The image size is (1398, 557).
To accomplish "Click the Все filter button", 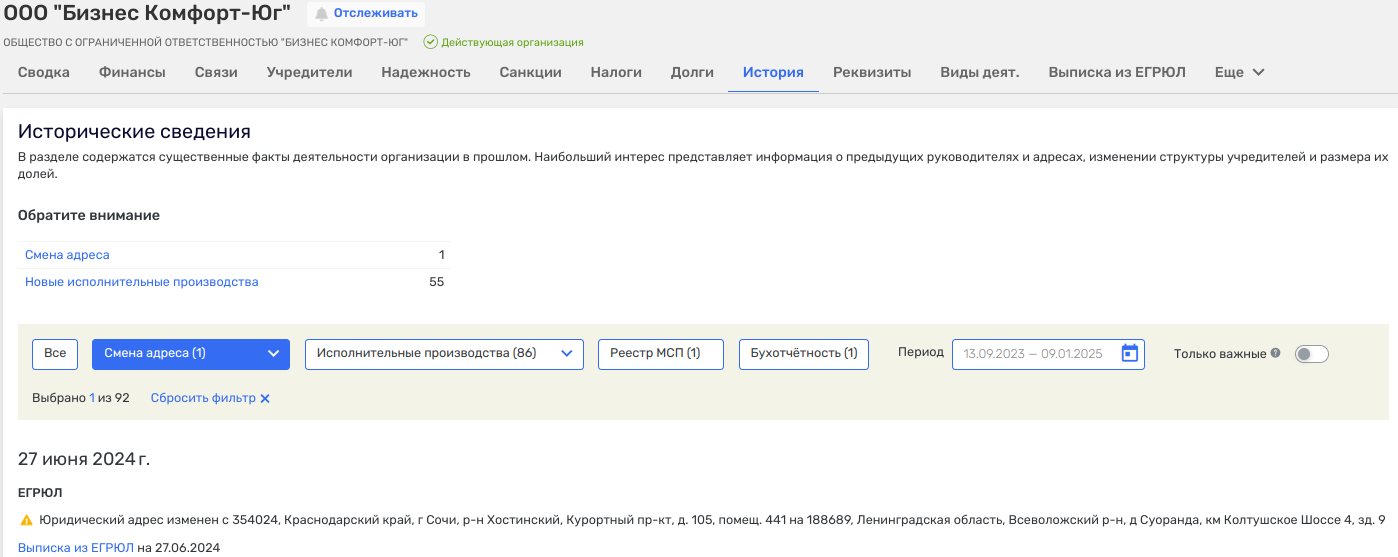I will pos(55,354).
